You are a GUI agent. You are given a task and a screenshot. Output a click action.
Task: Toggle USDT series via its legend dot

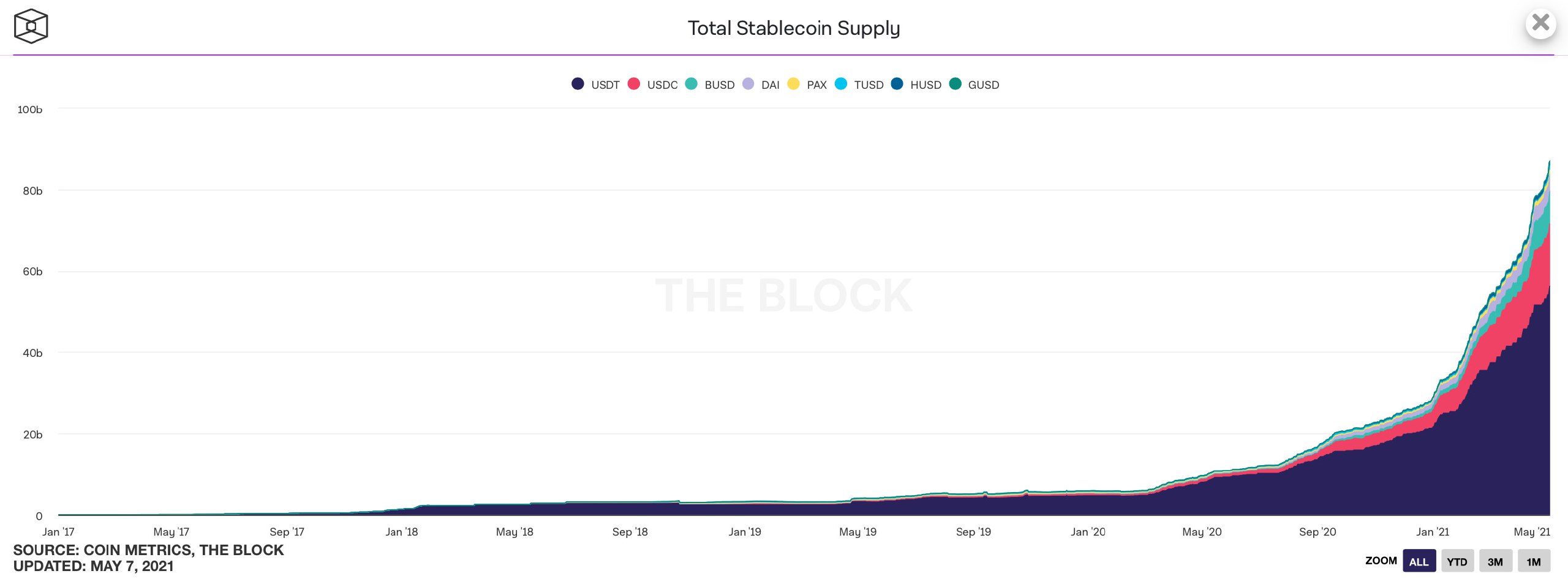[578, 84]
